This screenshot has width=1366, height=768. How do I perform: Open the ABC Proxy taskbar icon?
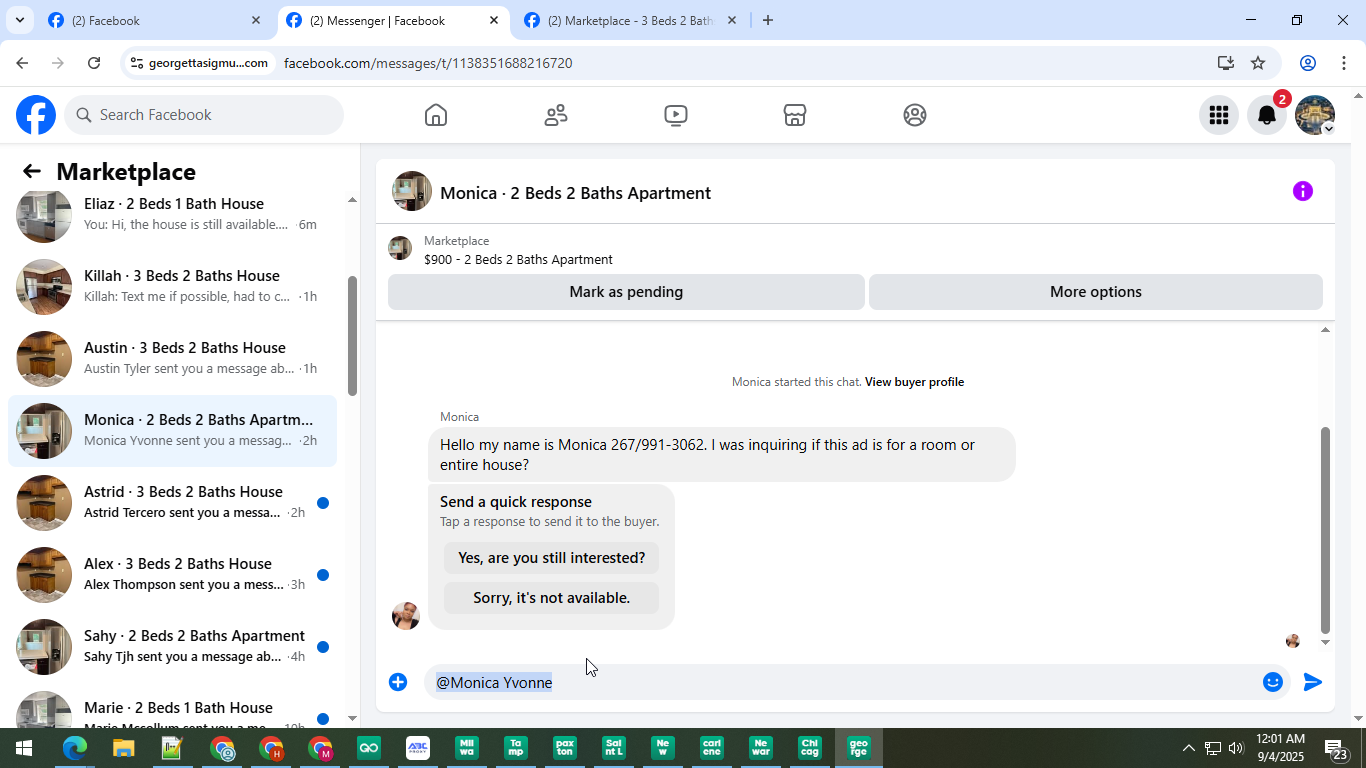[x=418, y=748]
